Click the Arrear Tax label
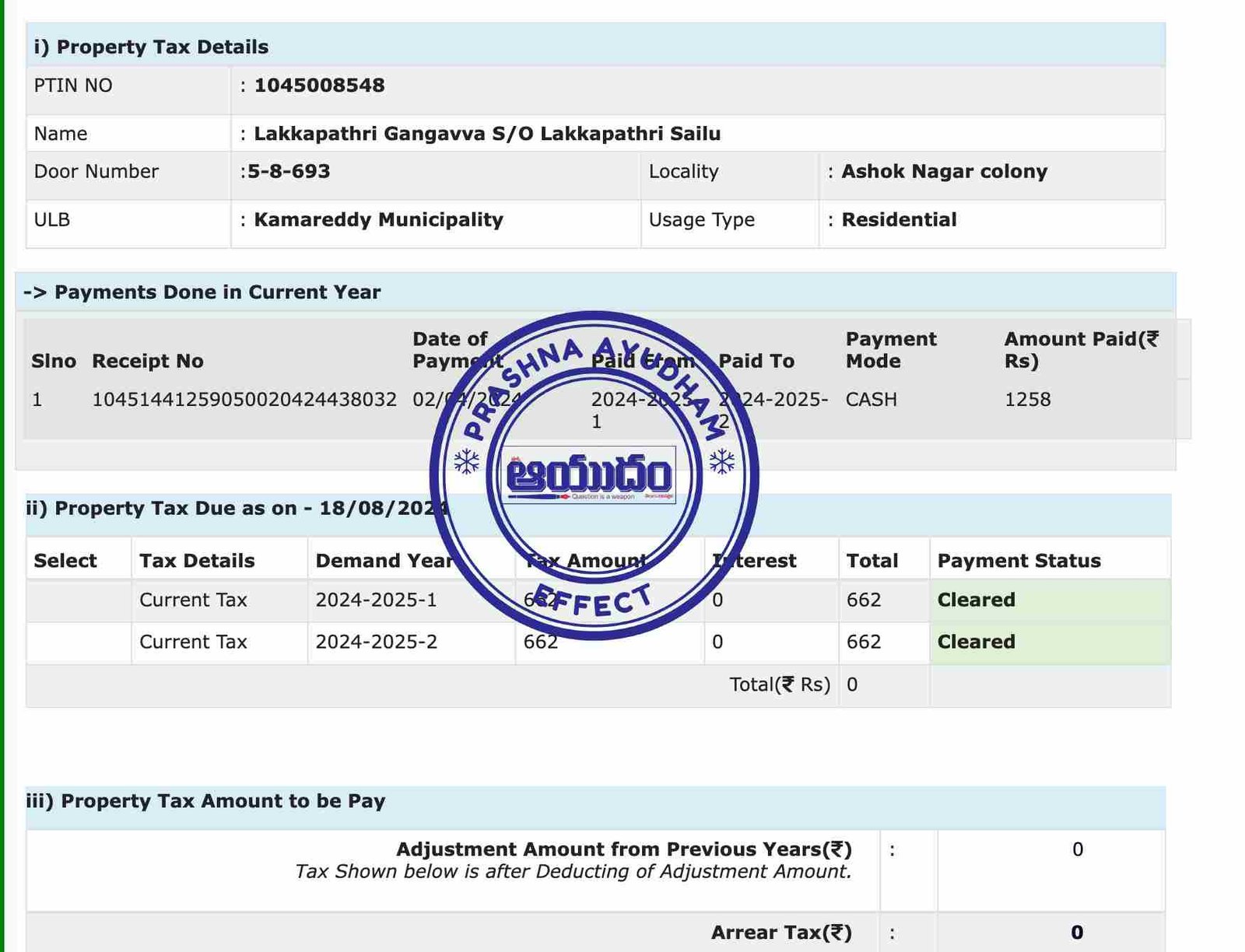 (x=781, y=933)
